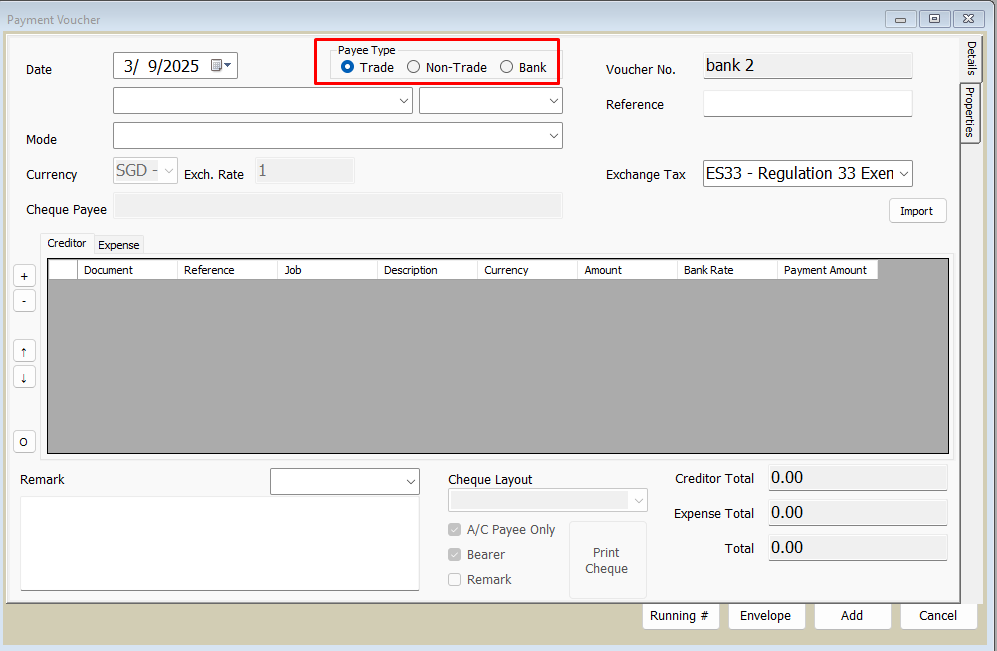997x651 pixels.
Task: Click the minus button to remove row
Action: [x=24, y=301]
